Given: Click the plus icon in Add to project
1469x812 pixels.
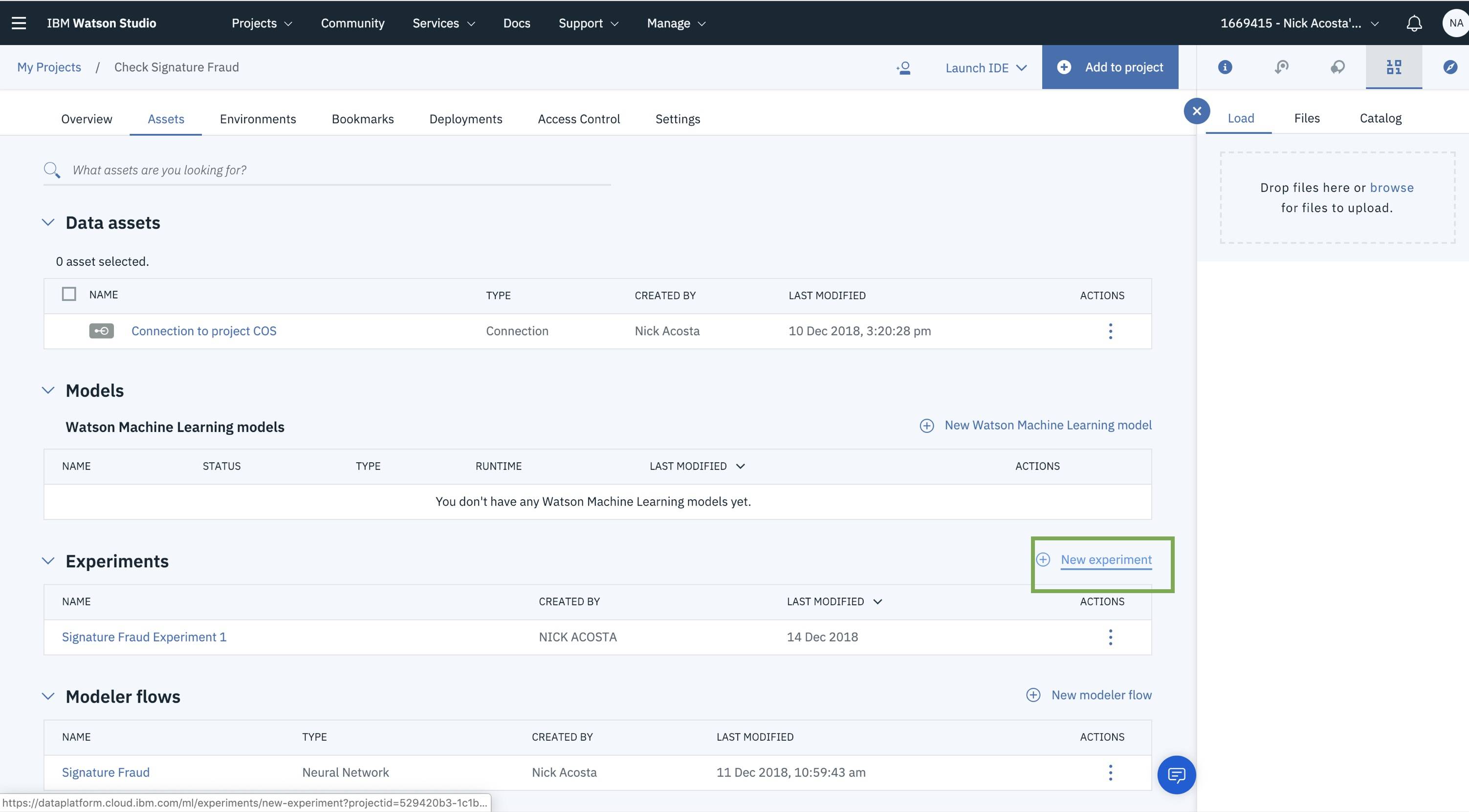Looking at the screenshot, I should pos(1064,67).
